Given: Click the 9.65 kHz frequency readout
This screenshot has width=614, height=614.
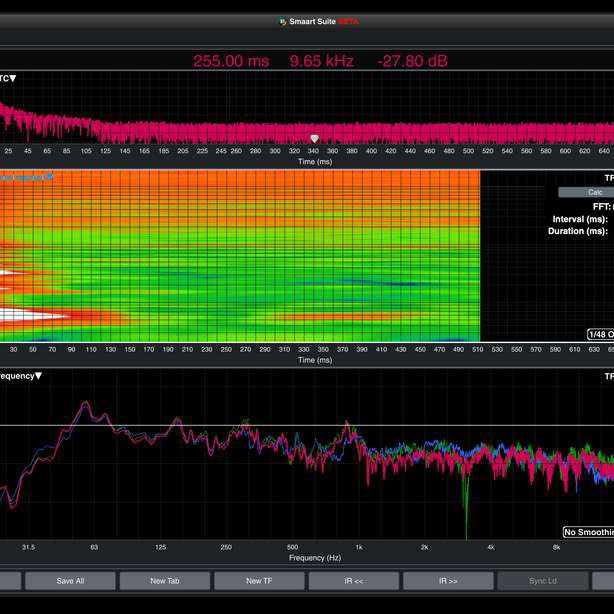Looking at the screenshot, I should pos(321,61).
